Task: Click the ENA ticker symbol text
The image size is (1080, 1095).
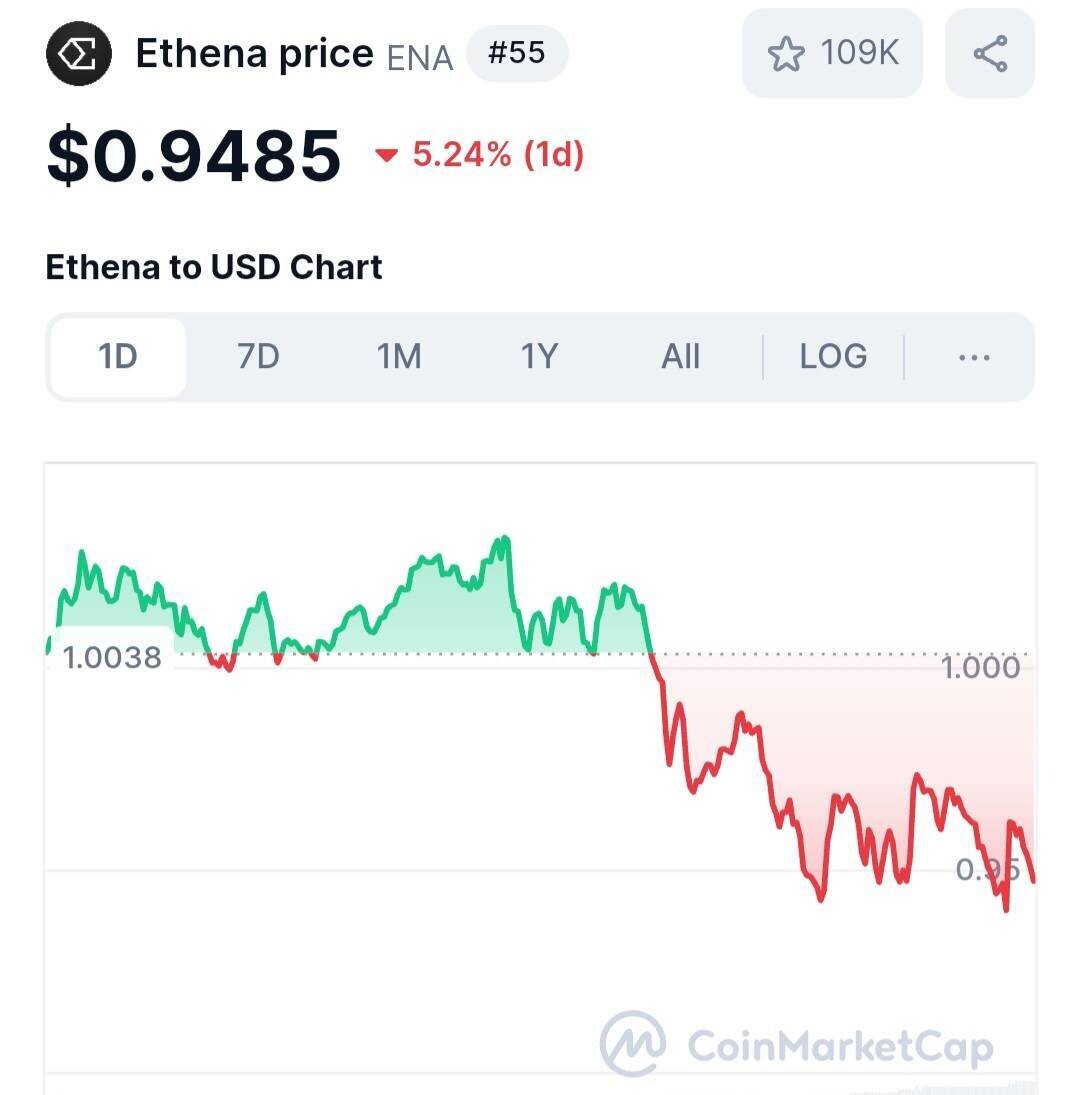Action: pos(420,58)
